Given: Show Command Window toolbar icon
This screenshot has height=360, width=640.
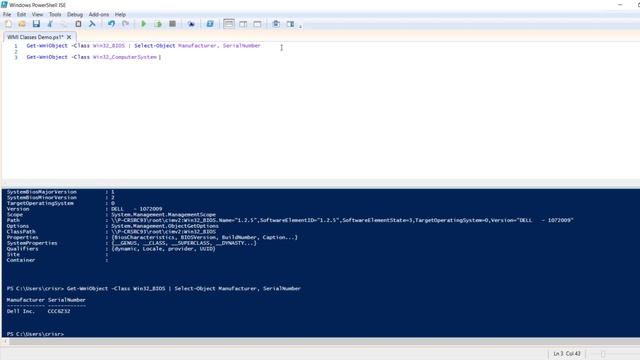Looking at the screenshot, I should click(x=276, y=24).
